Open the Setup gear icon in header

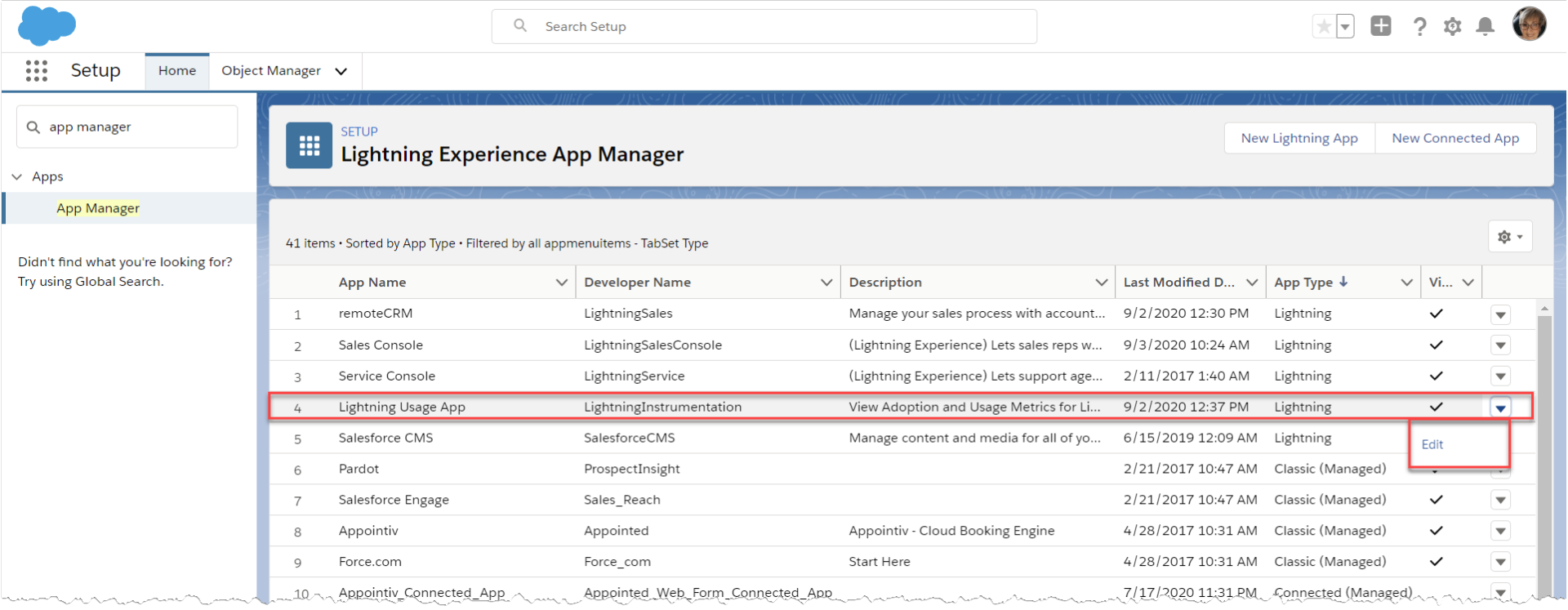tap(1452, 27)
